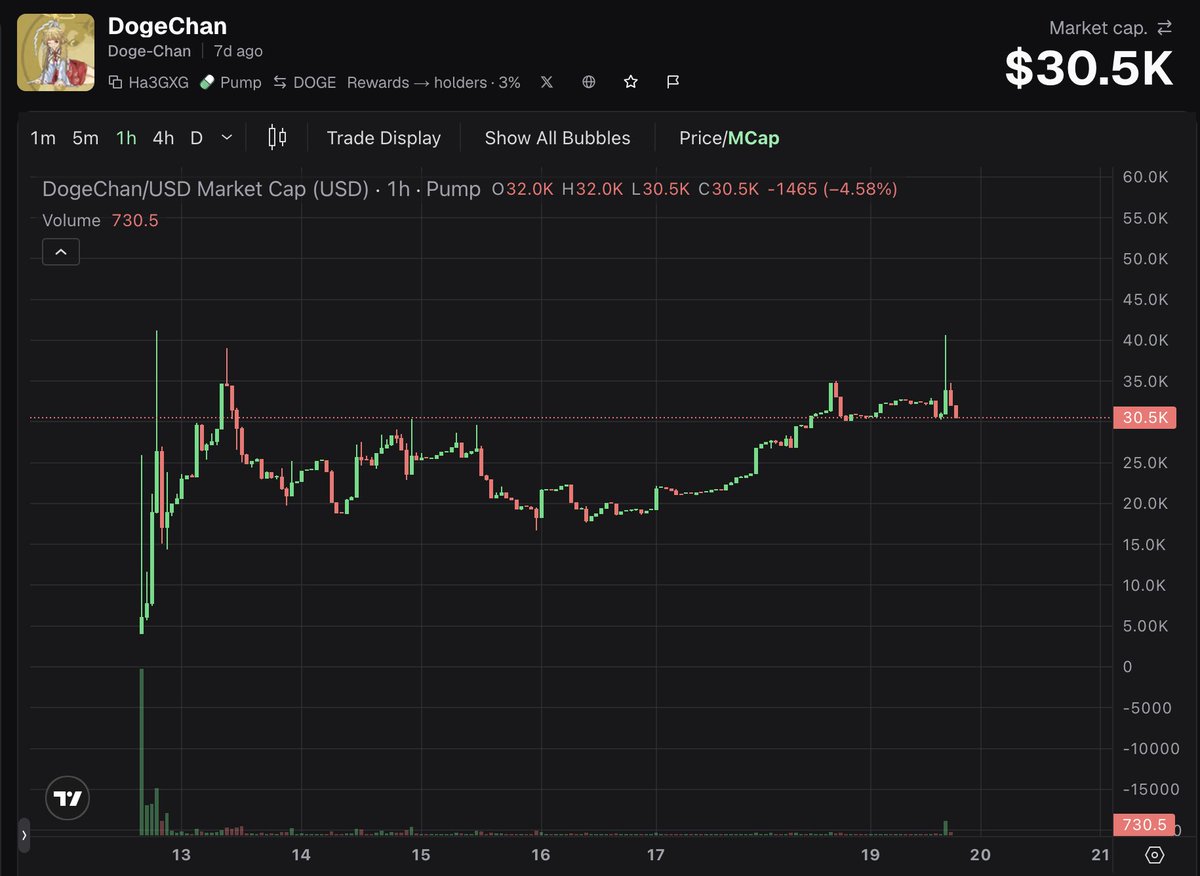Click the Volume 730.5 indicator label
This screenshot has height=876, width=1200.
[x=100, y=220]
